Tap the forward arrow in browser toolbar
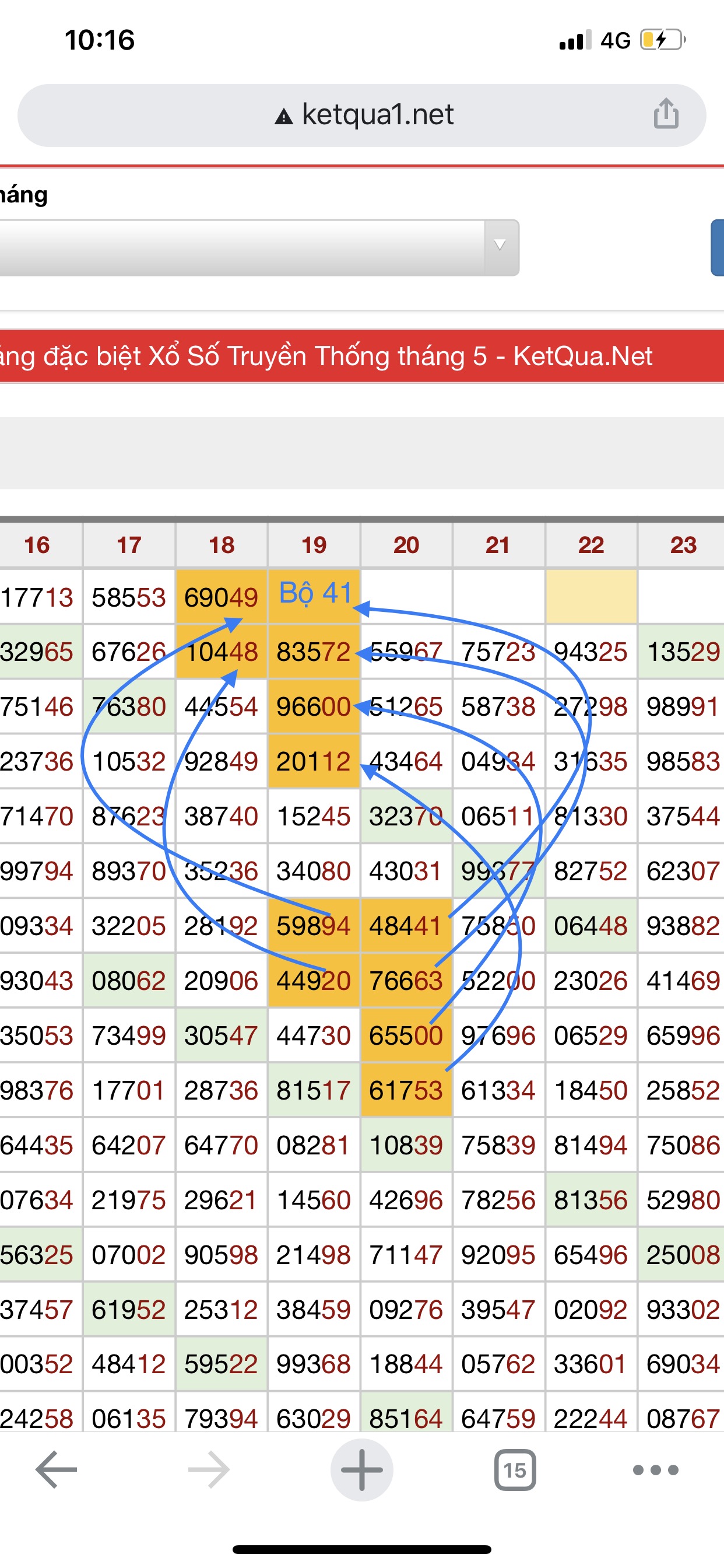 tap(209, 1469)
